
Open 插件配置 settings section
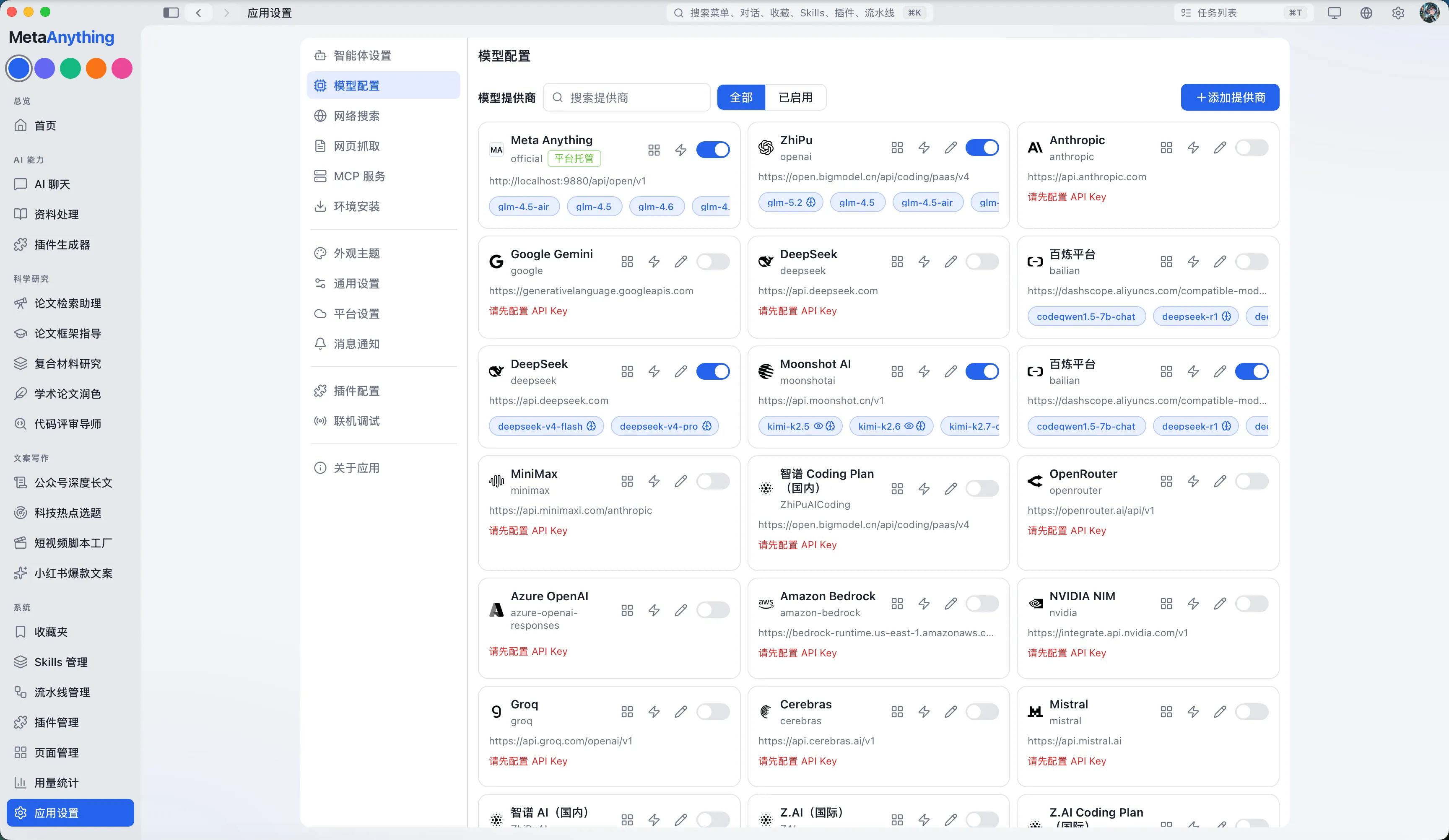pos(383,391)
